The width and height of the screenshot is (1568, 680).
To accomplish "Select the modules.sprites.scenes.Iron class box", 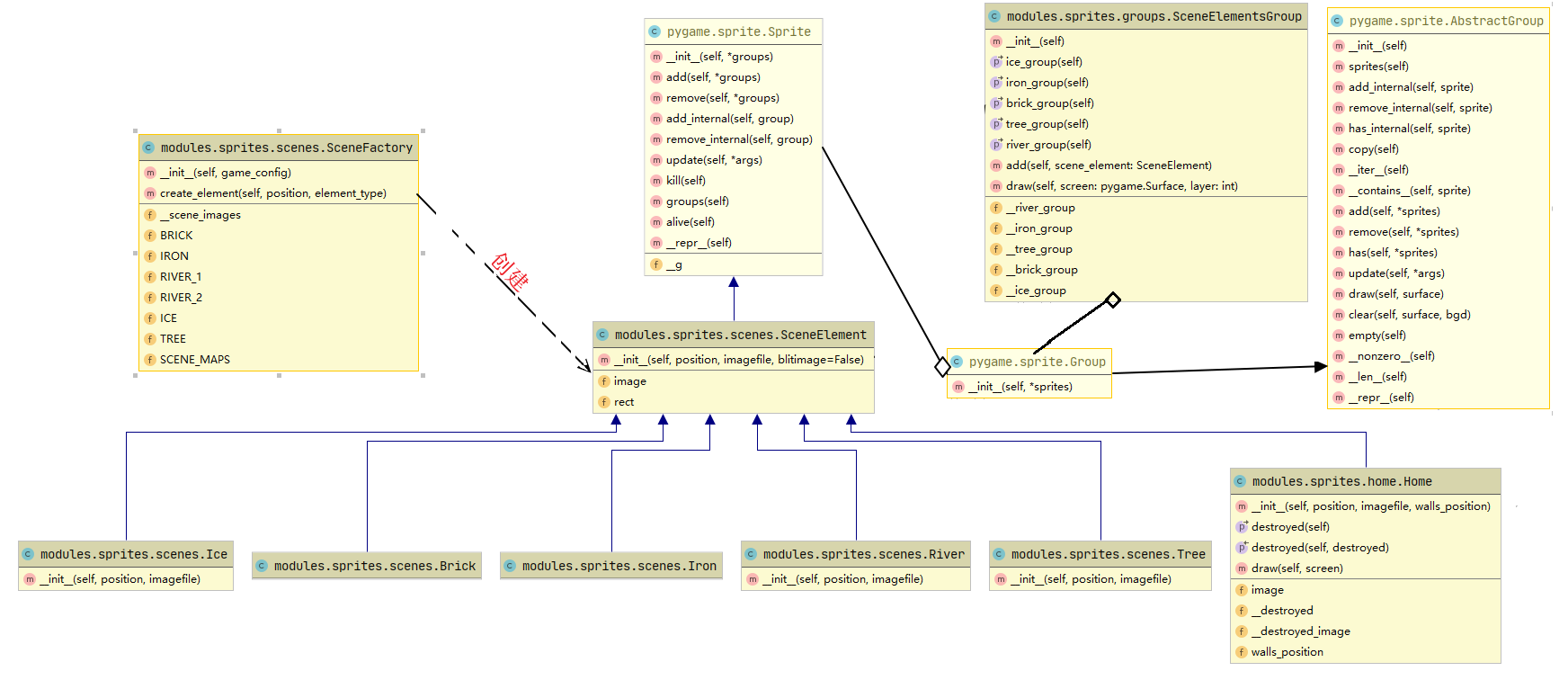I will click(611, 566).
